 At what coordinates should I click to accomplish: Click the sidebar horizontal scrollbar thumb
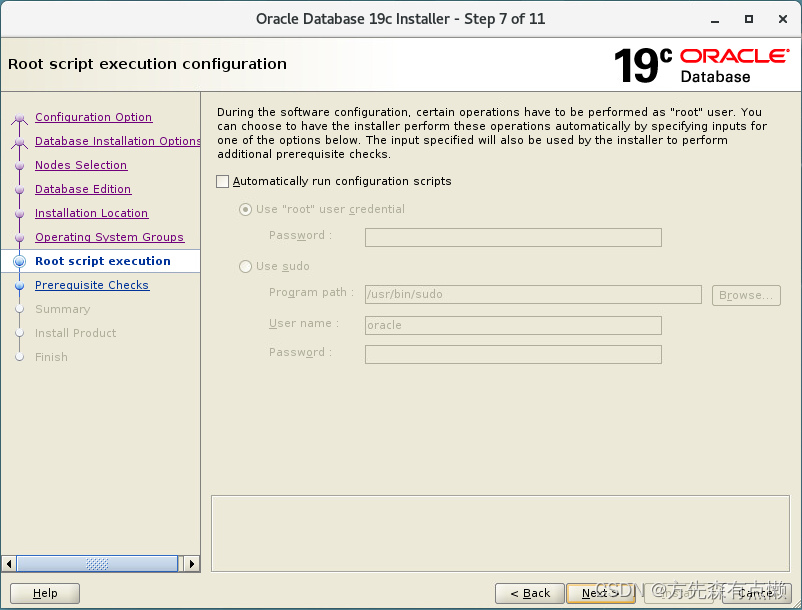click(97, 564)
